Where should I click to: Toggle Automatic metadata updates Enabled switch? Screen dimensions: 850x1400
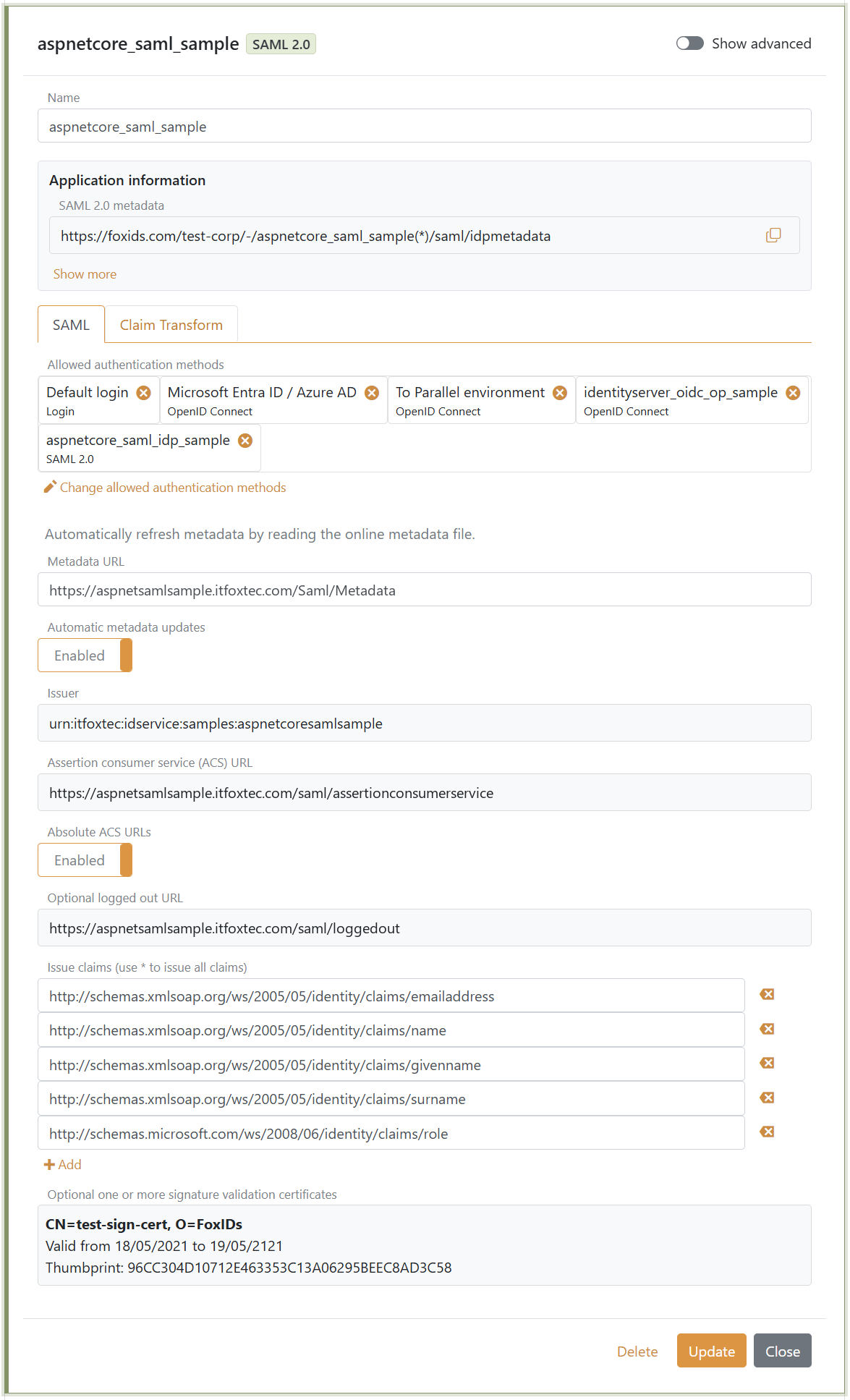85,656
